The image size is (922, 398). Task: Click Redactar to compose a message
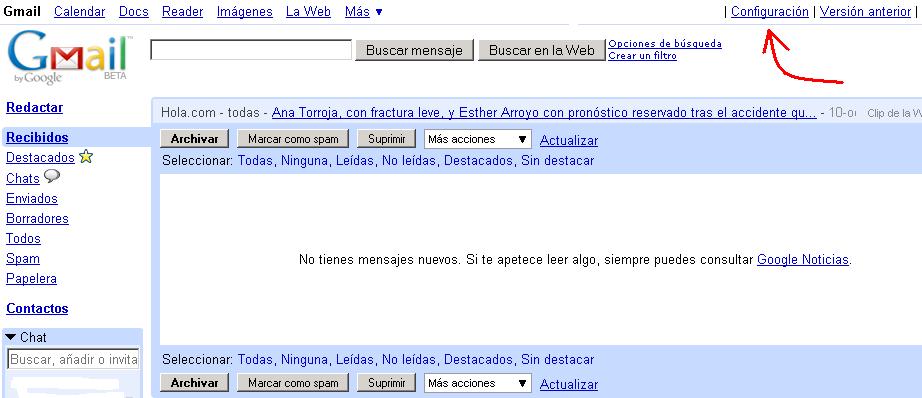(34, 108)
